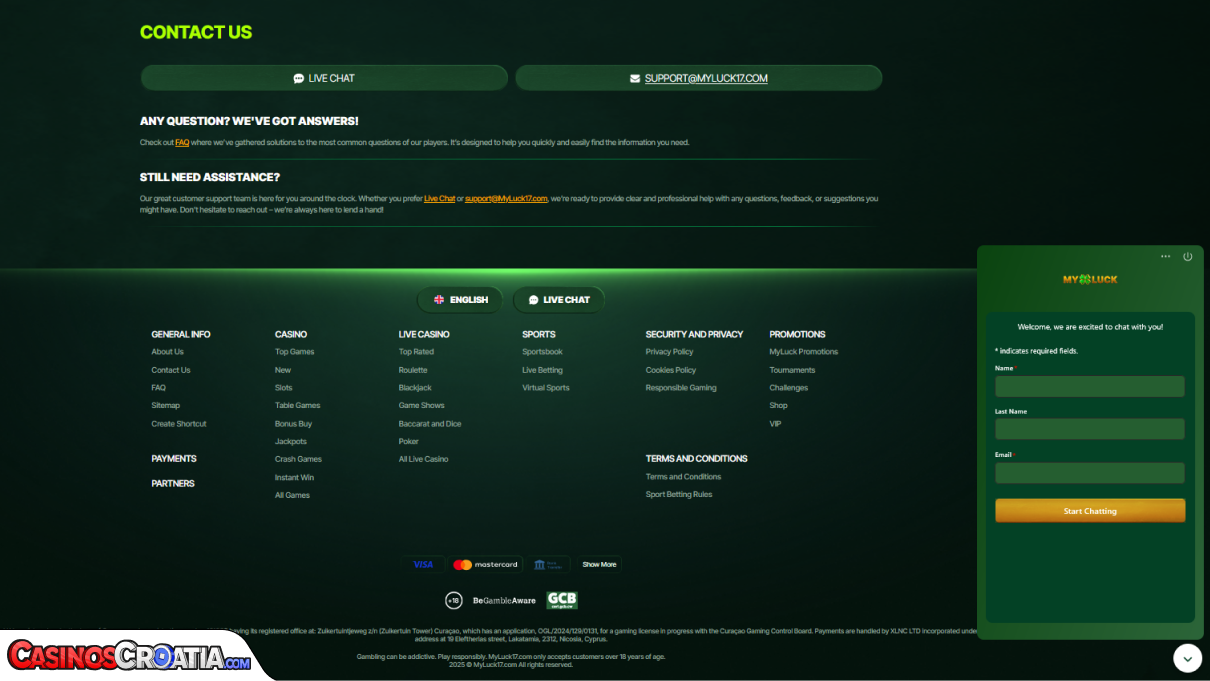Expand payment methods with Show More

click(600, 565)
